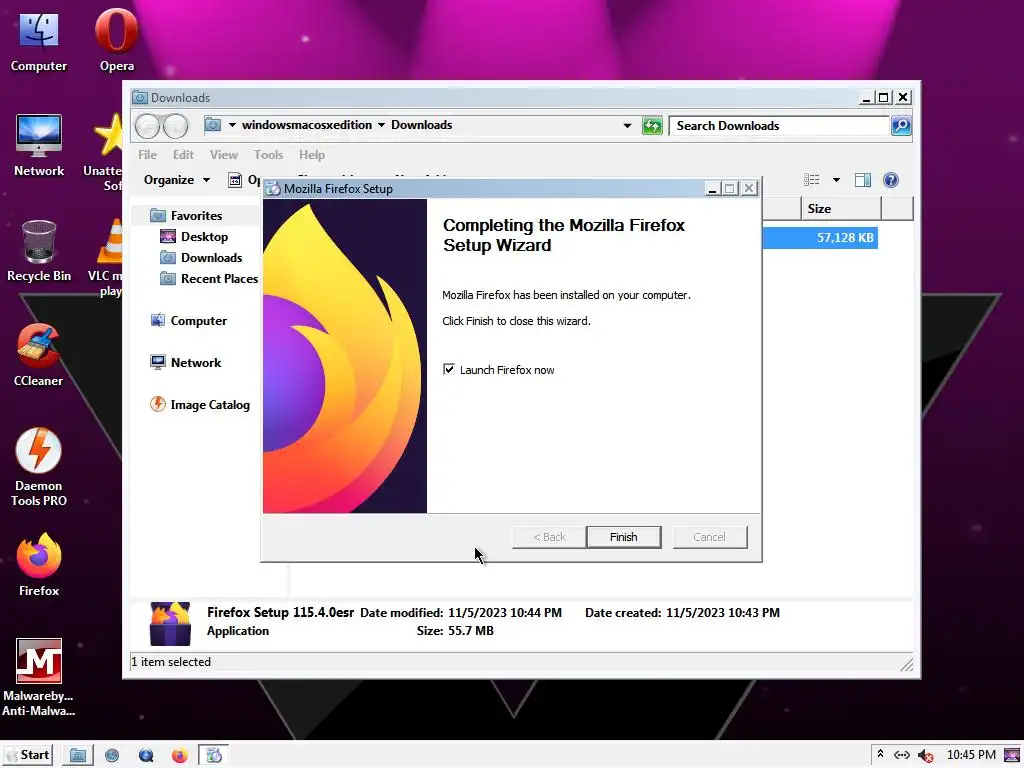The height and width of the screenshot is (768, 1024).
Task: Click Finish in the Firefox Setup wizard
Action: pos(624,537)
